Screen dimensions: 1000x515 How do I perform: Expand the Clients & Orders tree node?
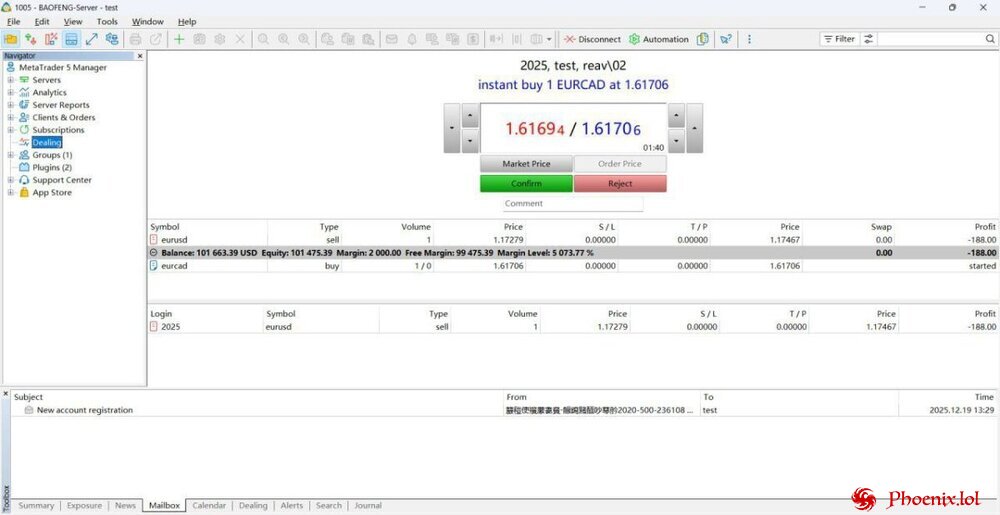coord(10,117)
